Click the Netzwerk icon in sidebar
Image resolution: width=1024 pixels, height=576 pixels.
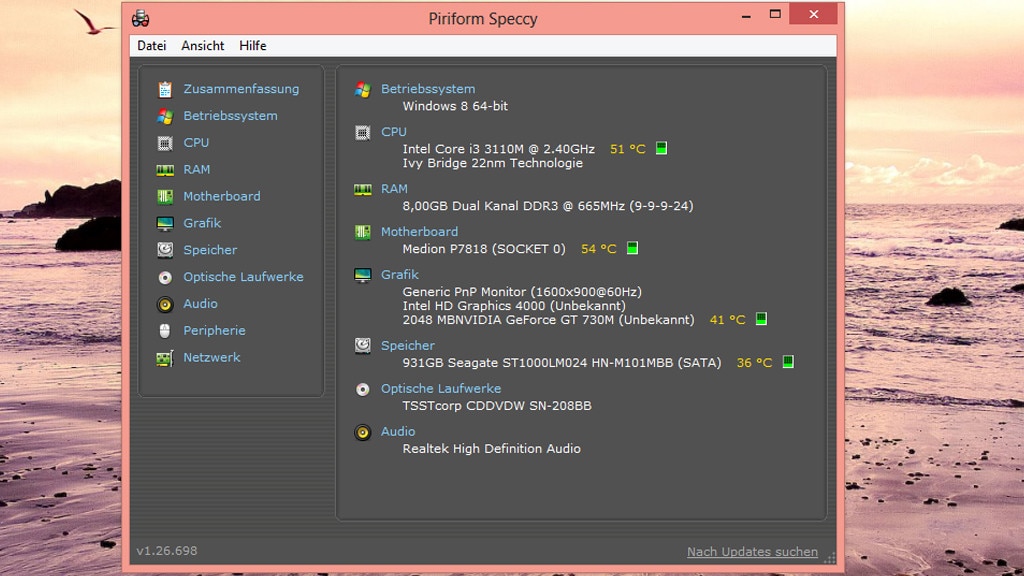[x=165, y=358]
